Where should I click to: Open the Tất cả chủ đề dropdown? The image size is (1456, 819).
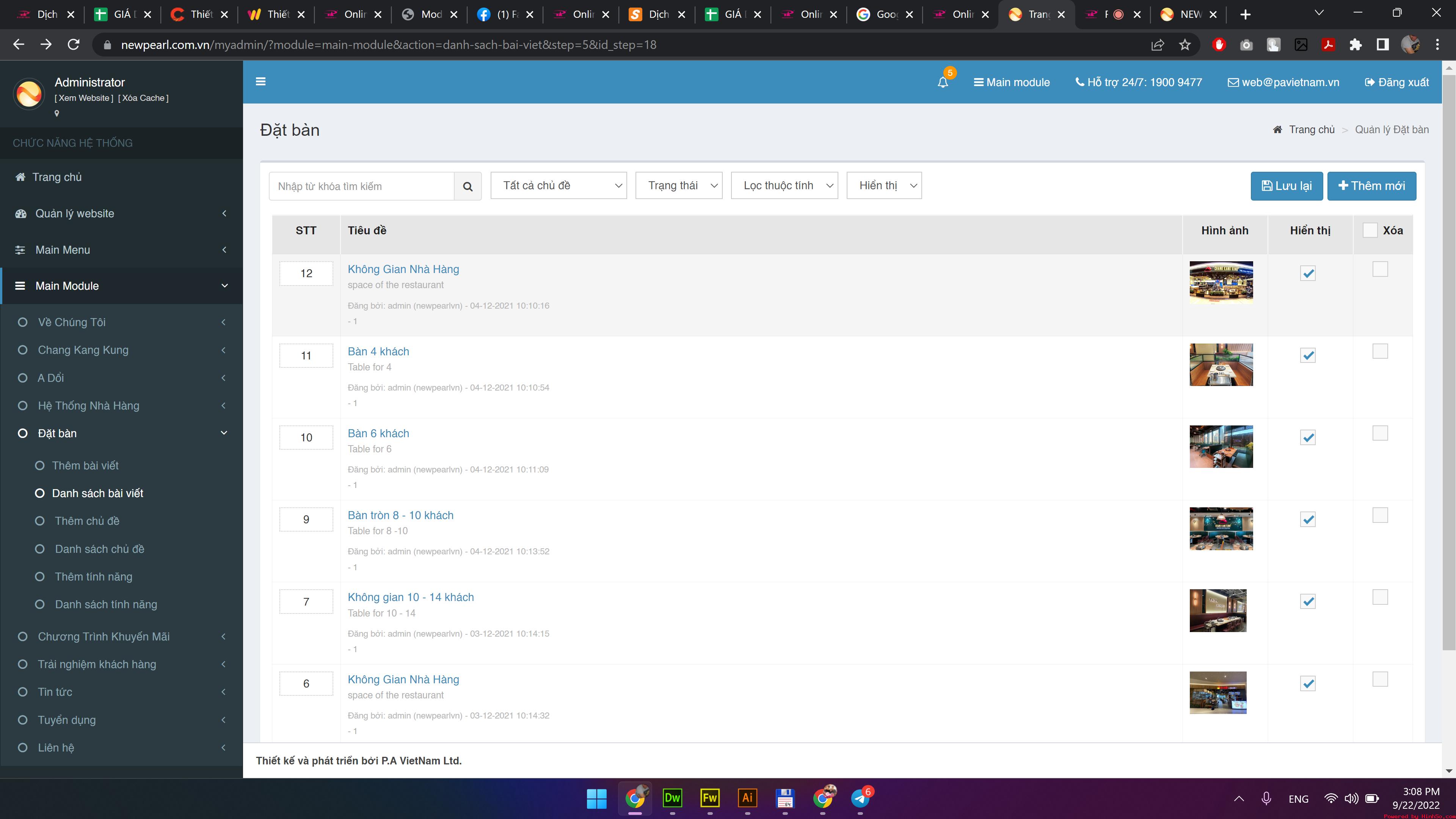[x=559, y=185]
